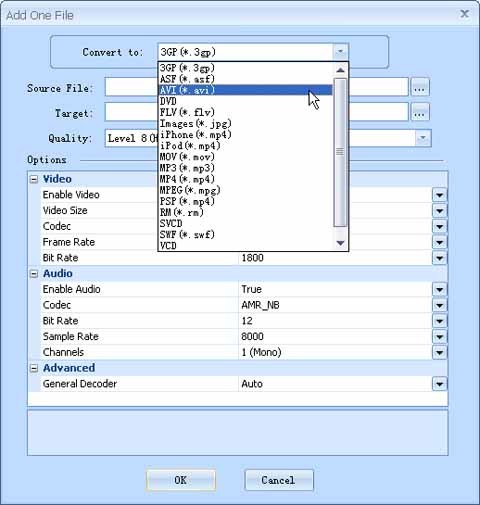
Task: Click the format list scroll up arrow
Action: pyautogui.click(x=340, y=70)
